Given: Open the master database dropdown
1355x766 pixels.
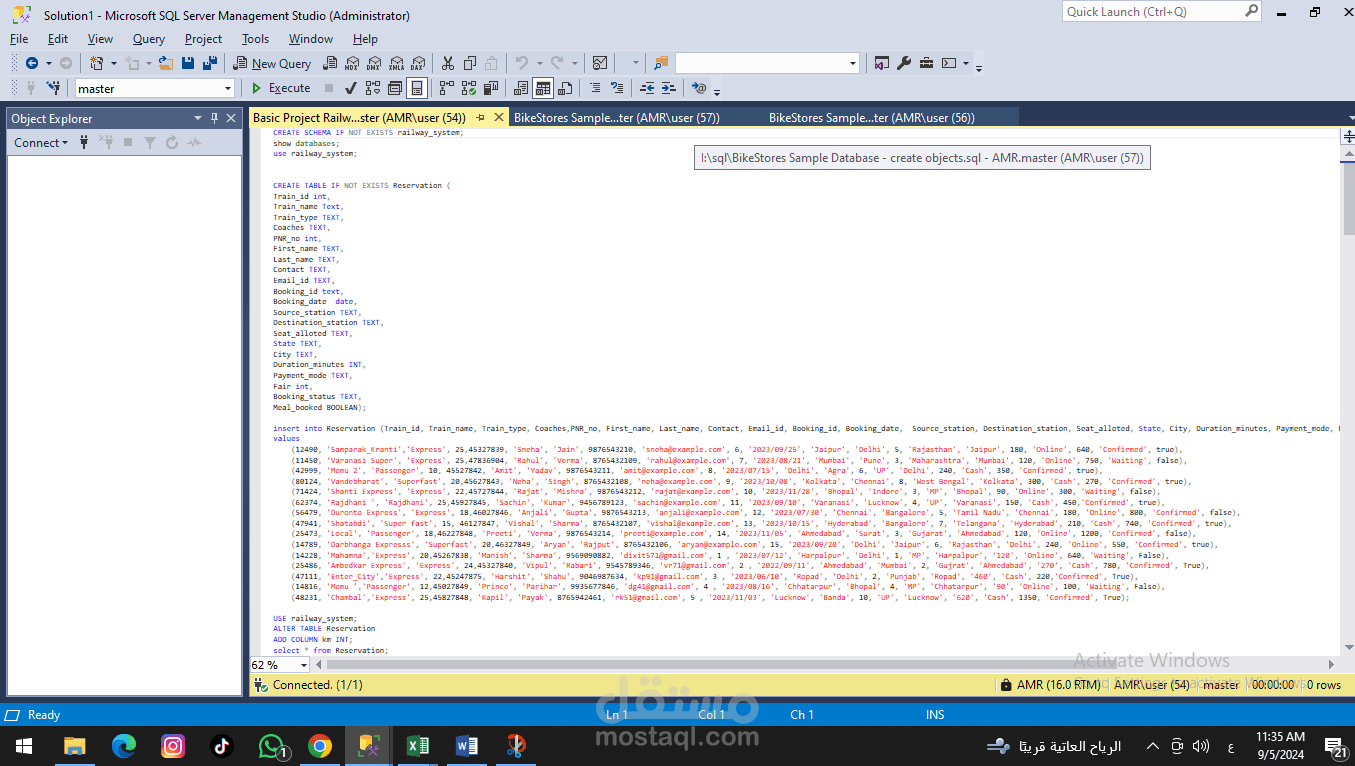Looking at the screenshot, I should [x=228, y=88].
